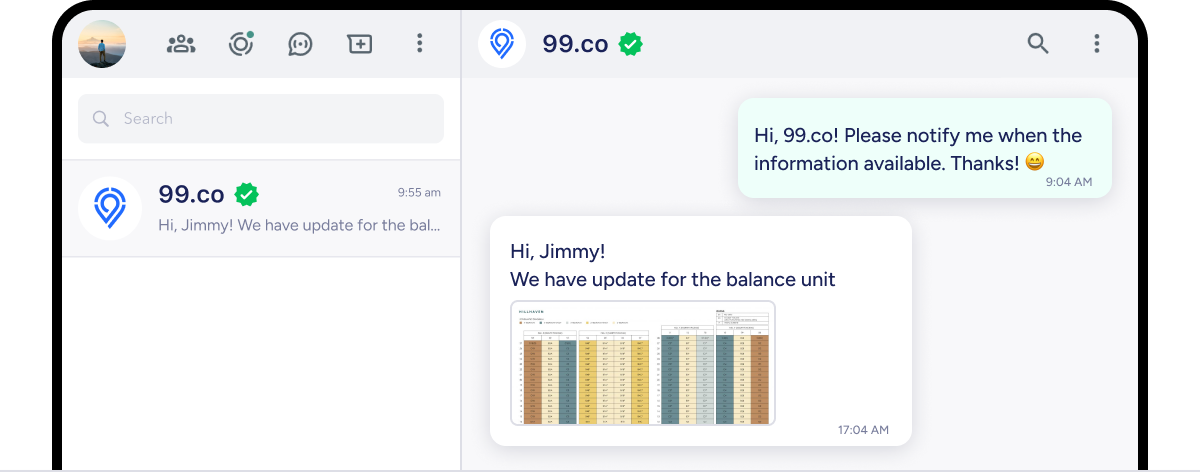Open the sidebar three-dot menu
Viewport: 1200px width, 472px height.
[419, 44]
